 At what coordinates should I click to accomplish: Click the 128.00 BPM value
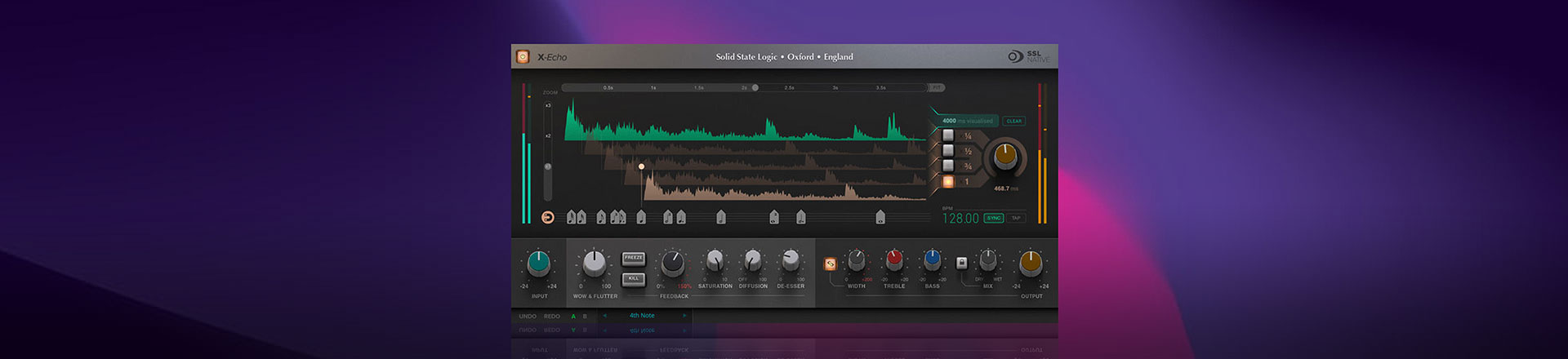(x=960, y=219)
